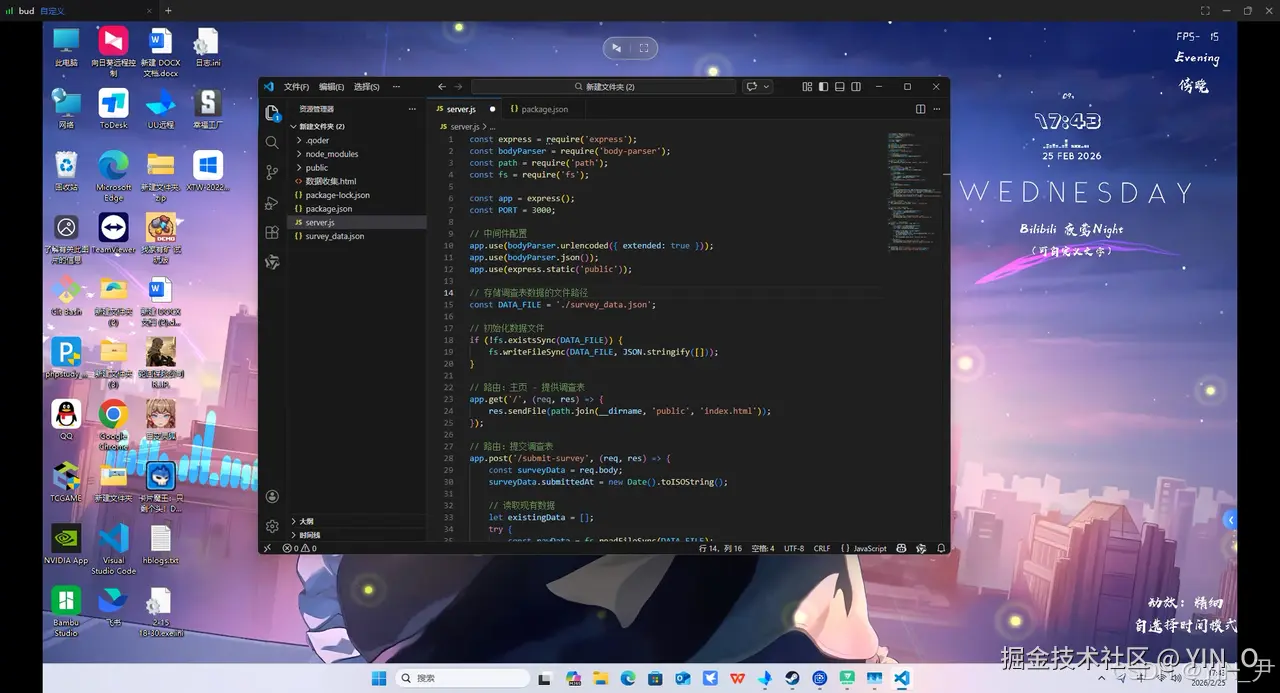Open the bottom-most activity bar extension icon
Image resolution: width=1280 pixels, height=693 pixels.
[x=272, y=262]
